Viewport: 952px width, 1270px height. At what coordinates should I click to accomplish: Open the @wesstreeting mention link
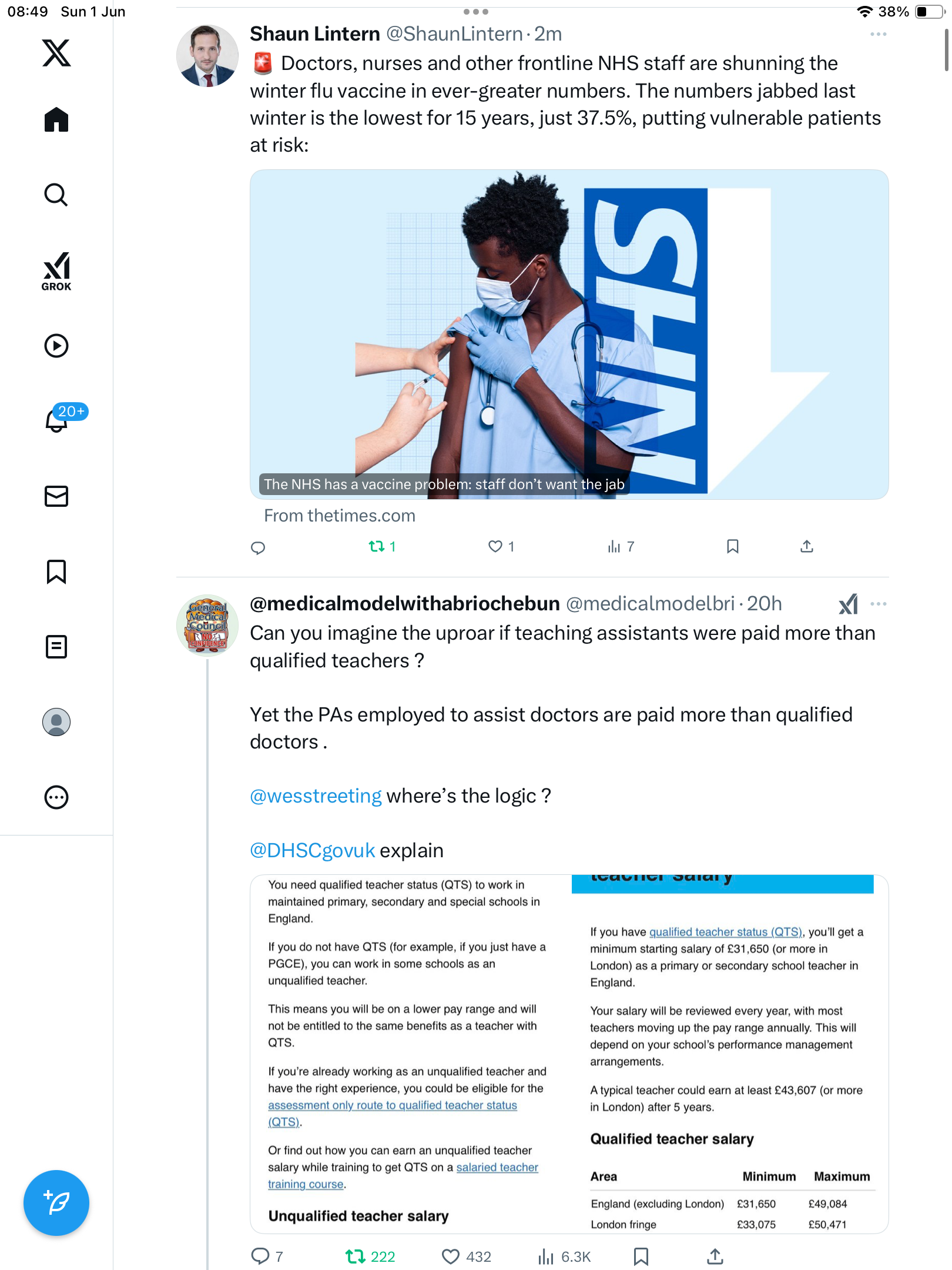316,796
